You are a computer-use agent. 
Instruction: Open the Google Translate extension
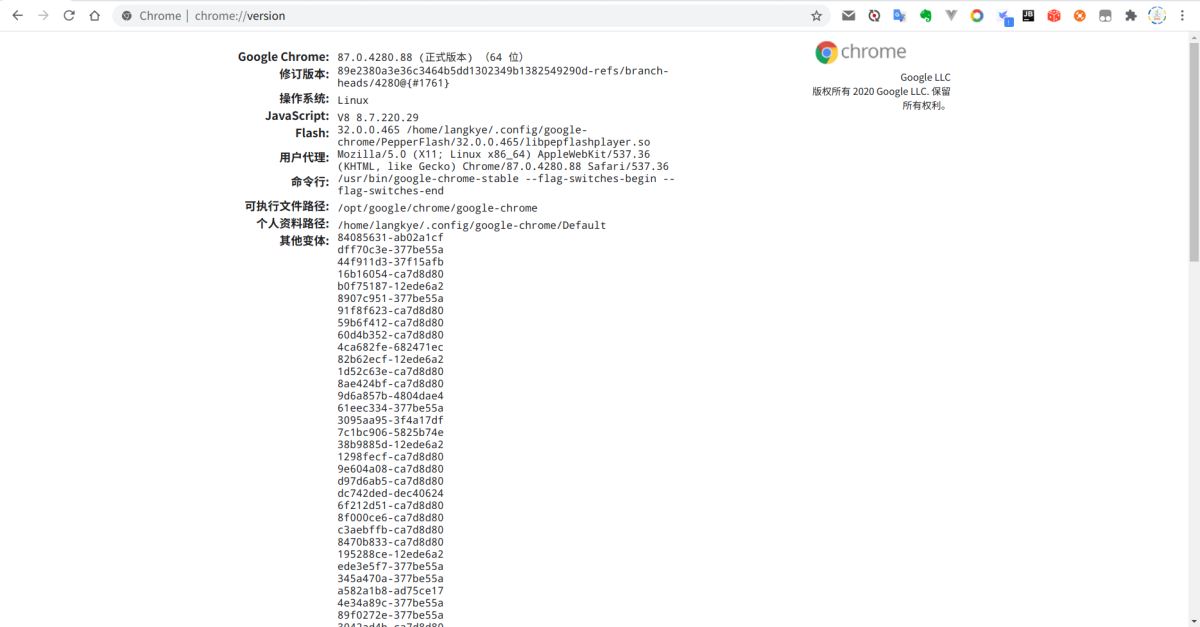900,15
